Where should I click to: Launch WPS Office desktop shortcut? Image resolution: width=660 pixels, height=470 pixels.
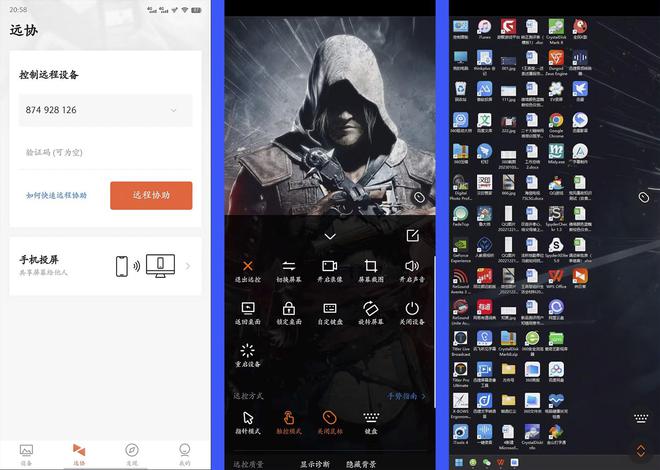[556, 279]
